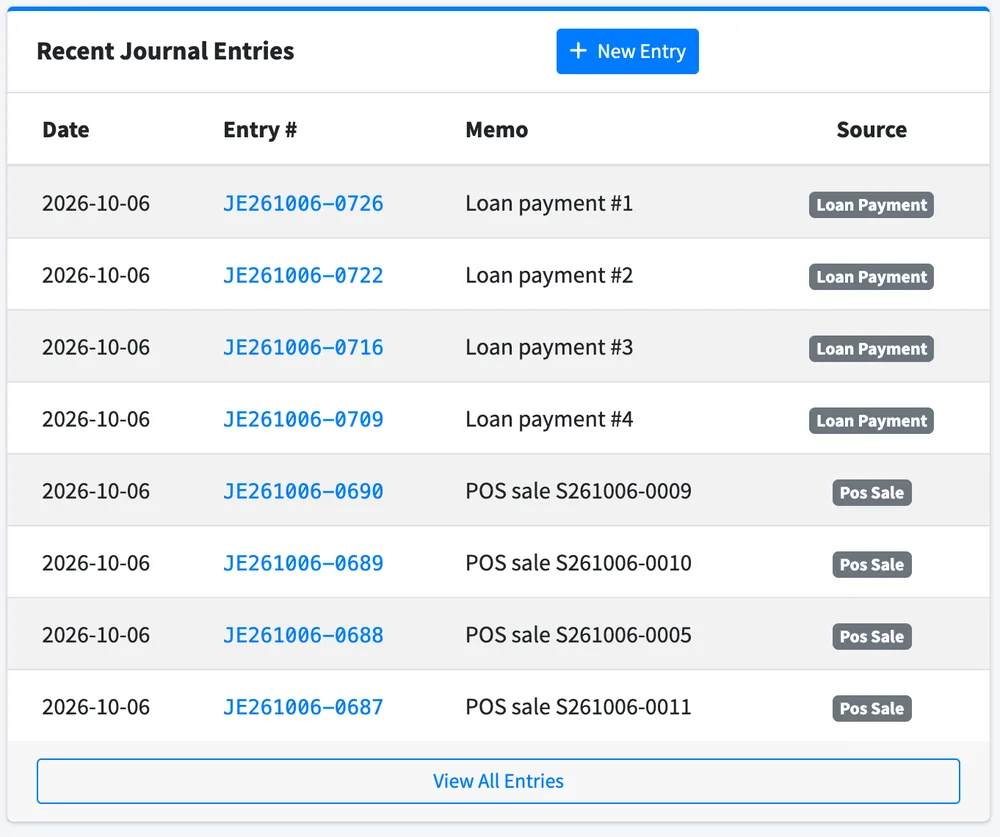Open View All Entries
Screen dimensions: 1000x837
498,781
